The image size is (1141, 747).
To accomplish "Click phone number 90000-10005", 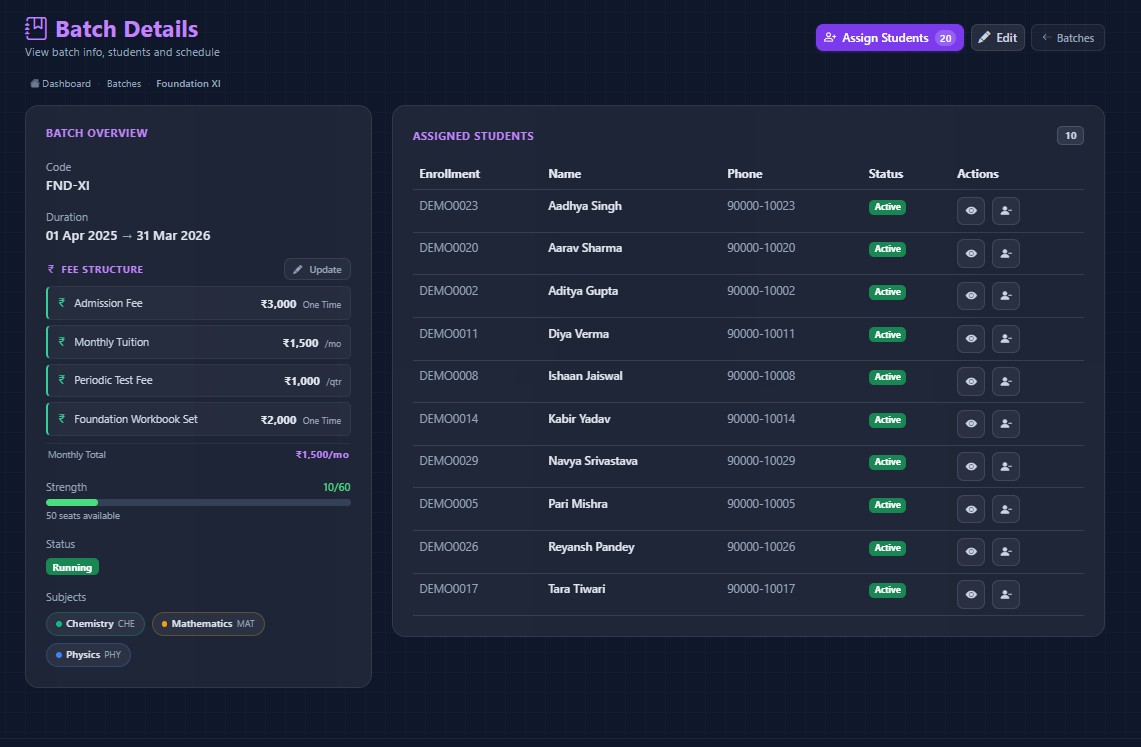I will 761,504.
